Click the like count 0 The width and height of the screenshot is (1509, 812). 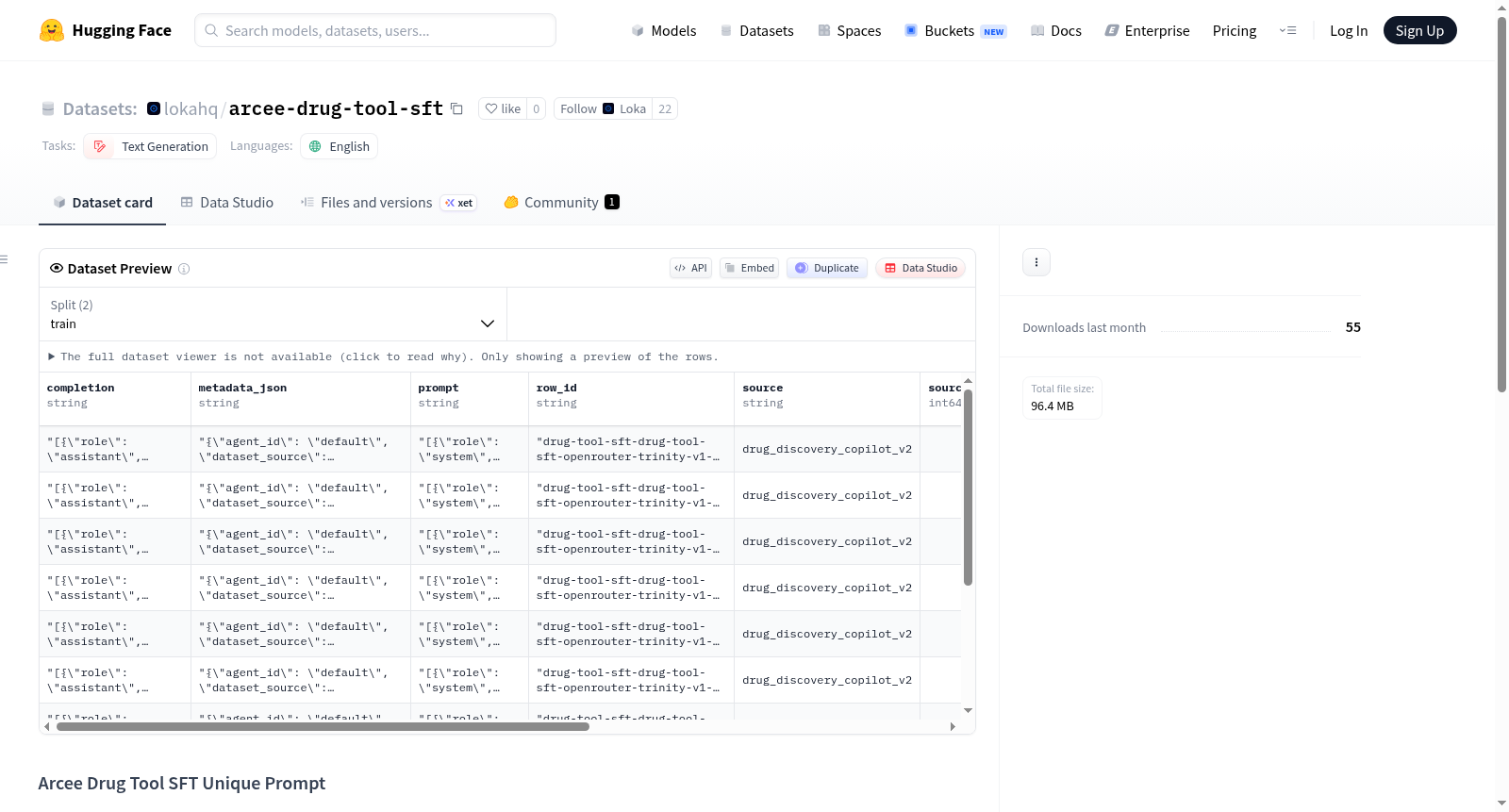click(x=537, y=108)
